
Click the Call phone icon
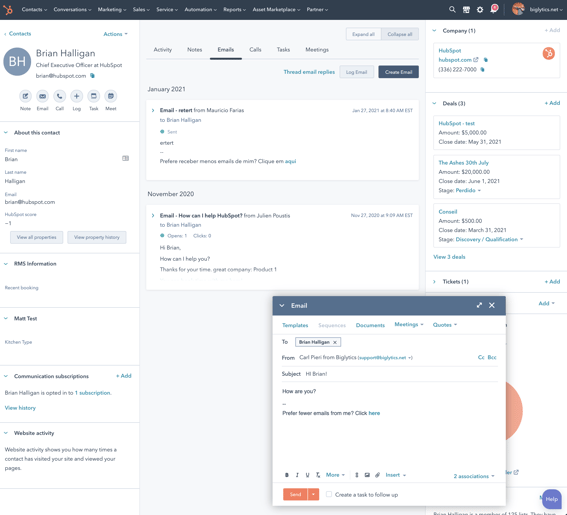click(60, 96)
